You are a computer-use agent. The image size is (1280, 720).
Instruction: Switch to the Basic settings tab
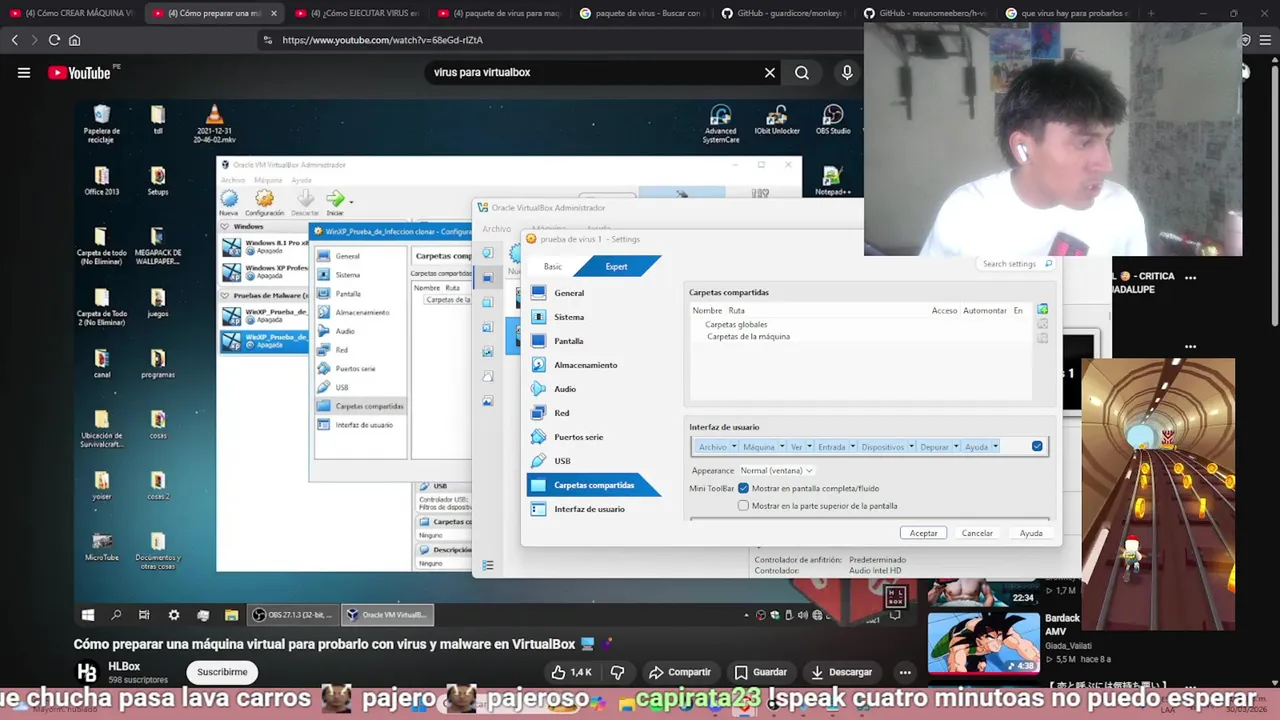[552, 267]
